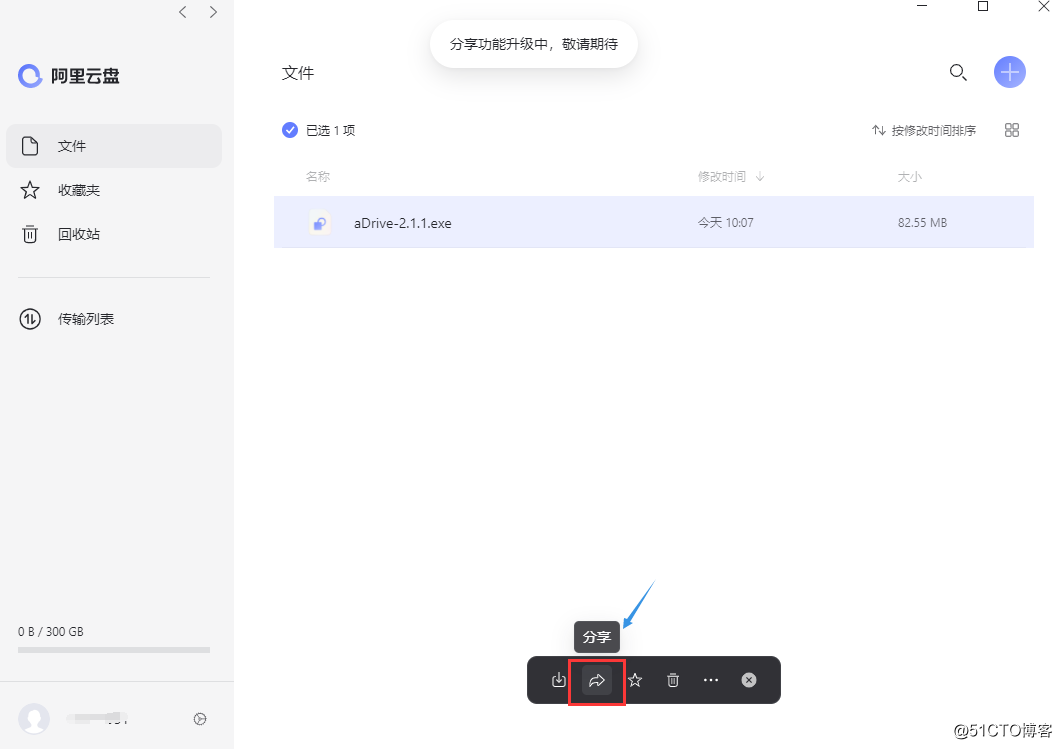Viewport: 1062px width, 749px height.
Task: Navigate forward with the right chevron
Action: point(213,12)
